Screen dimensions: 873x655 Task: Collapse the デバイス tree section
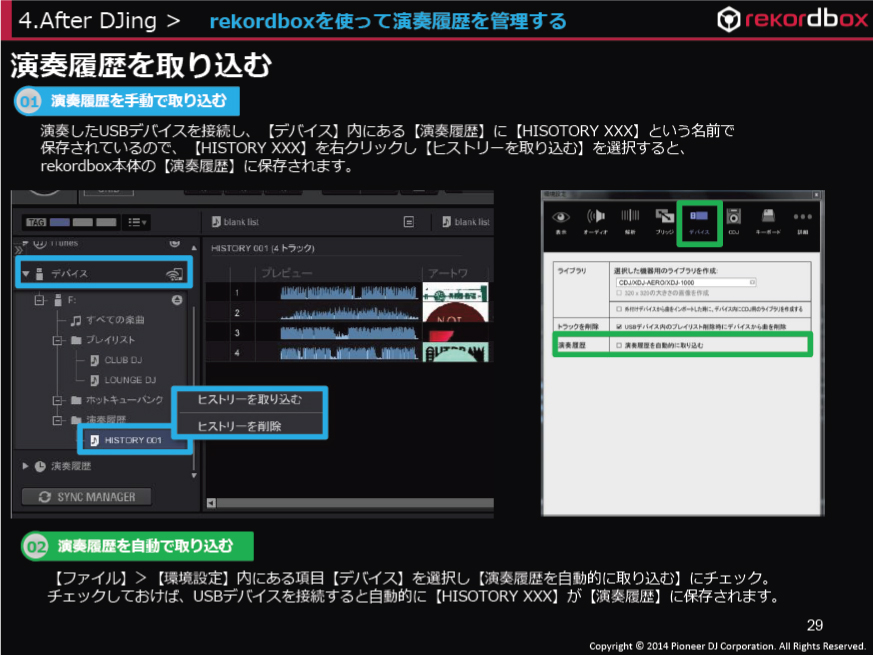(26, 274)
